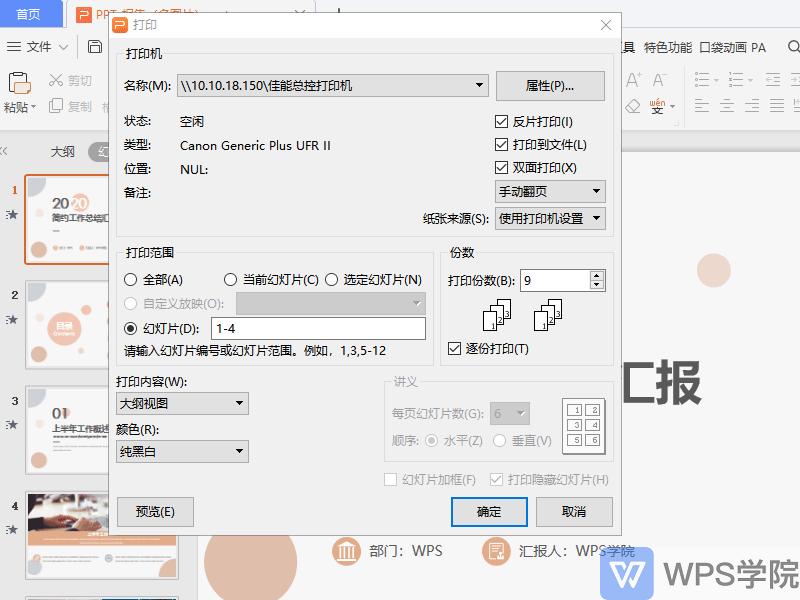Viewport: 800px width, 600px height.
Task: Open the printer name dropdown
Action: point(480,85)
